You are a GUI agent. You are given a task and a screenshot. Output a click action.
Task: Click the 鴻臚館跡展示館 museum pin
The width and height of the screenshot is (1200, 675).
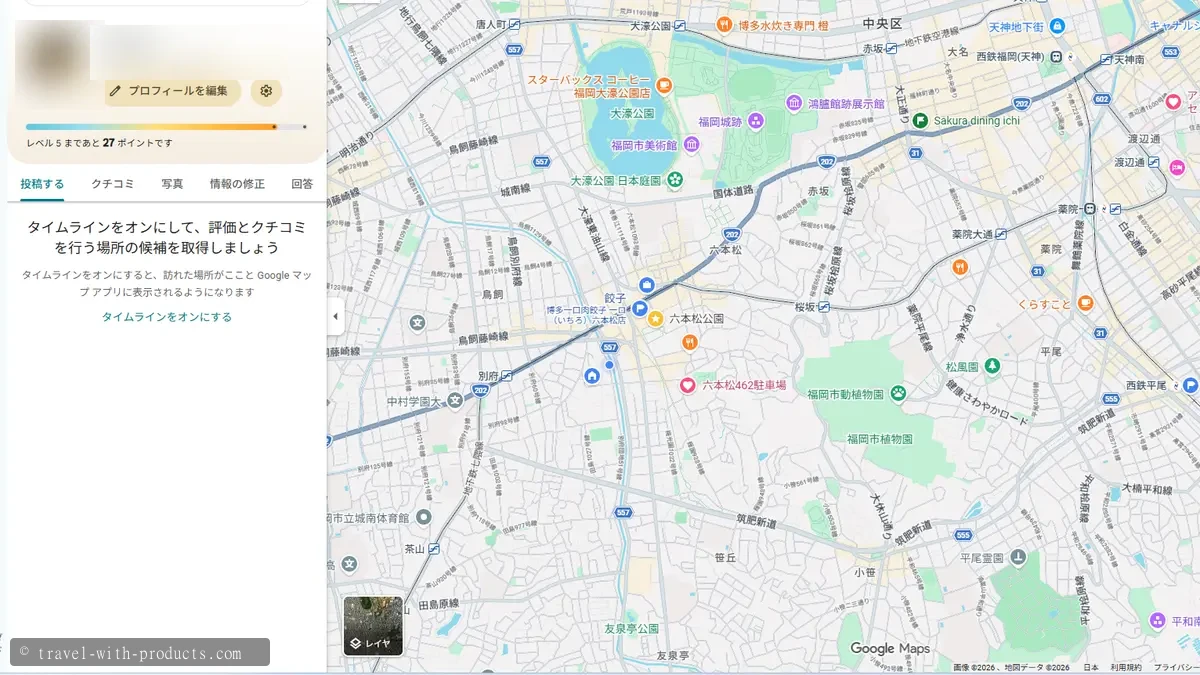coord(794,103)
